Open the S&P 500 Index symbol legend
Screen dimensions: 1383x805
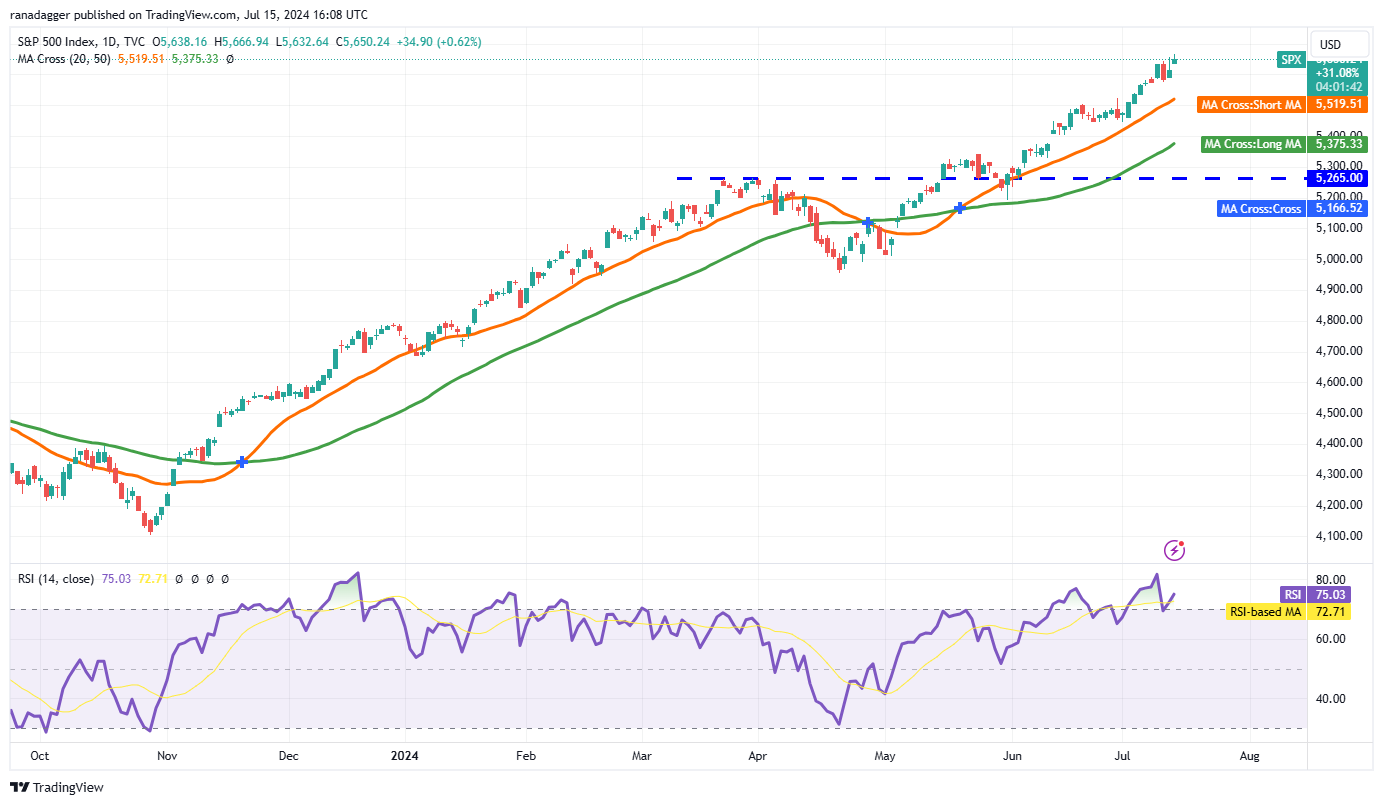76,42
